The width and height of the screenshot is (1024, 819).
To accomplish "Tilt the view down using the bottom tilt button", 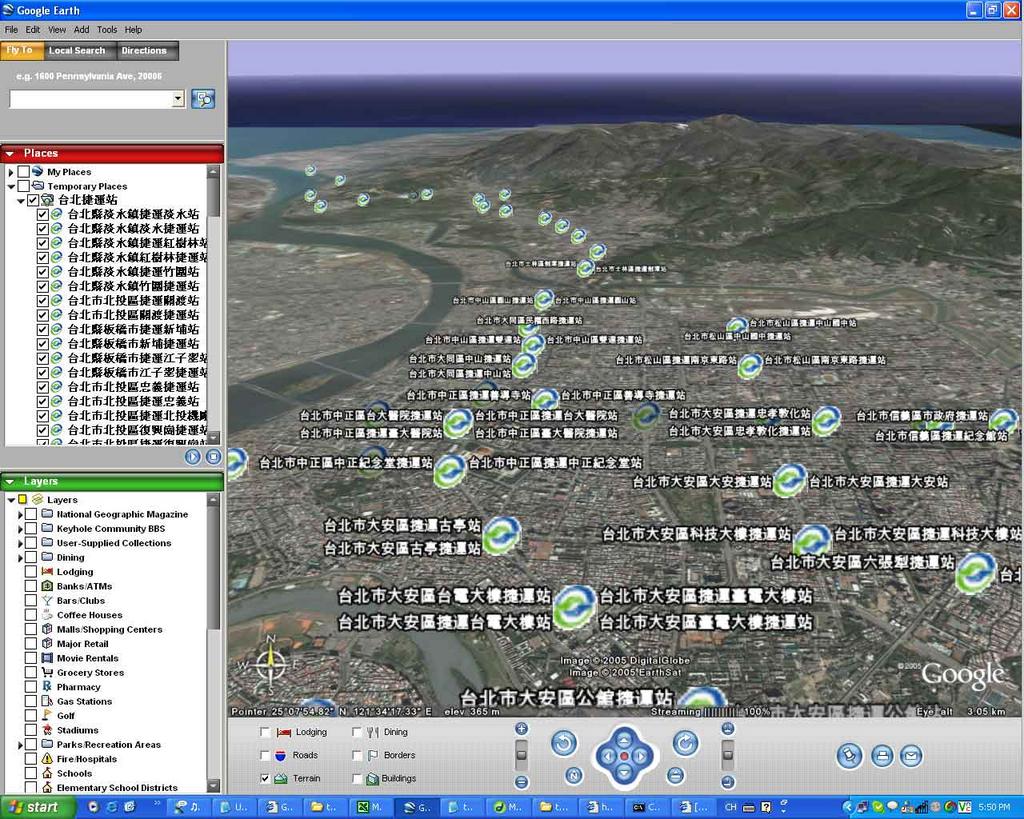I will click(728, 782).
